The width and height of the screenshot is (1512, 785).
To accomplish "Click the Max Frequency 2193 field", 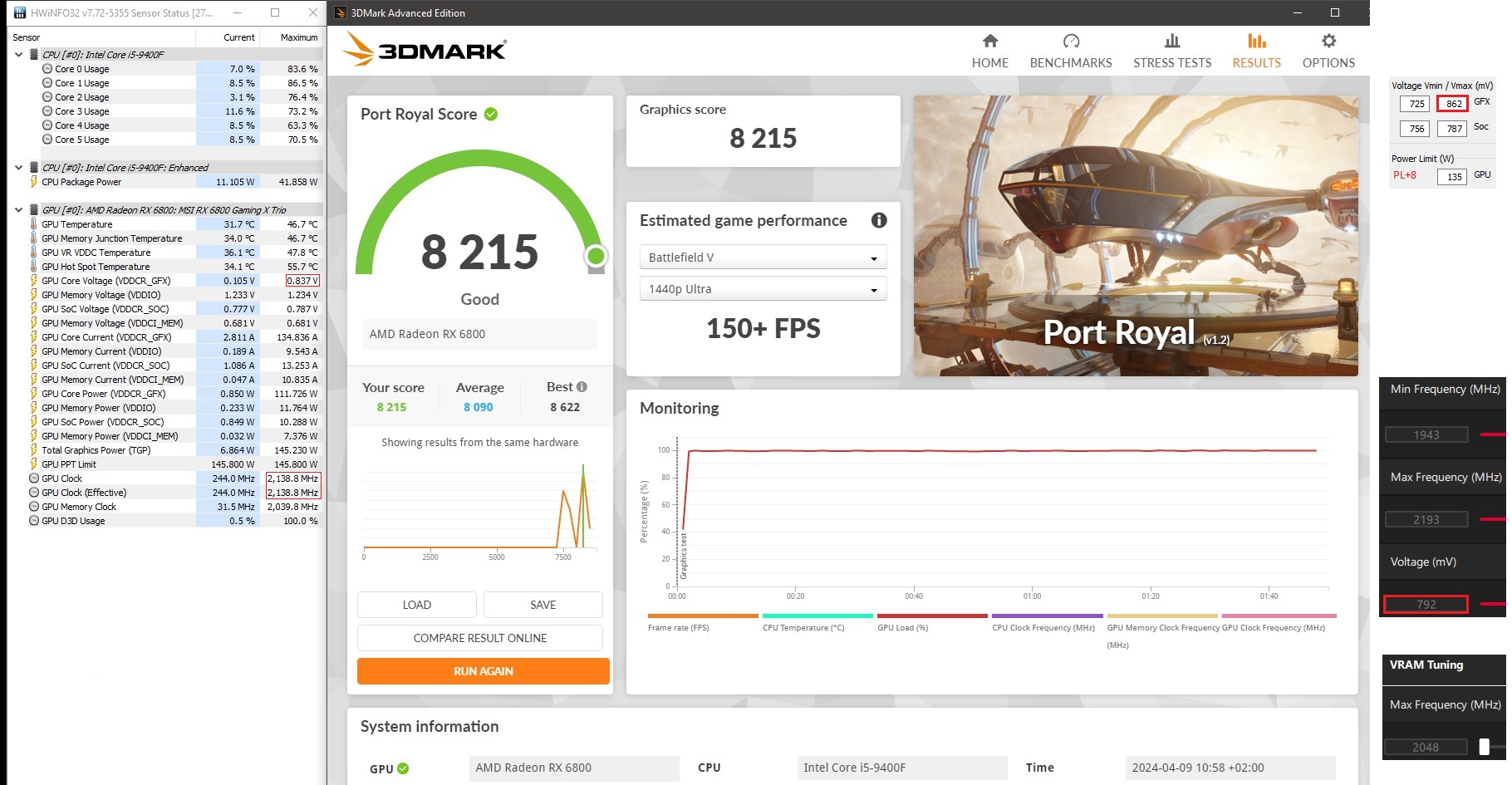I will point(1426,519).
